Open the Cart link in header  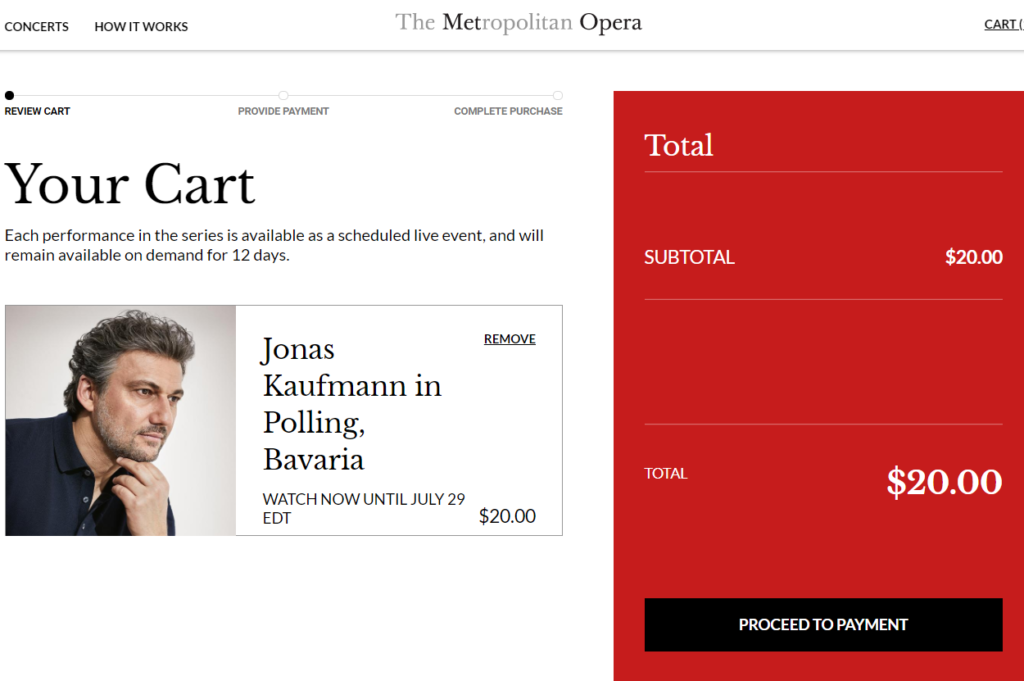[x=1004, y=25]
